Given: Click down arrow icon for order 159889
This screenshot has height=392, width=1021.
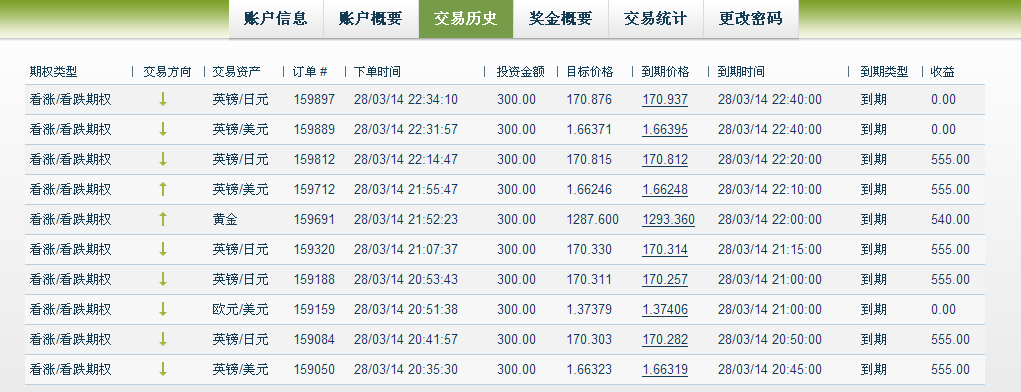Looking at the screenshot, I should click(163, 130).
